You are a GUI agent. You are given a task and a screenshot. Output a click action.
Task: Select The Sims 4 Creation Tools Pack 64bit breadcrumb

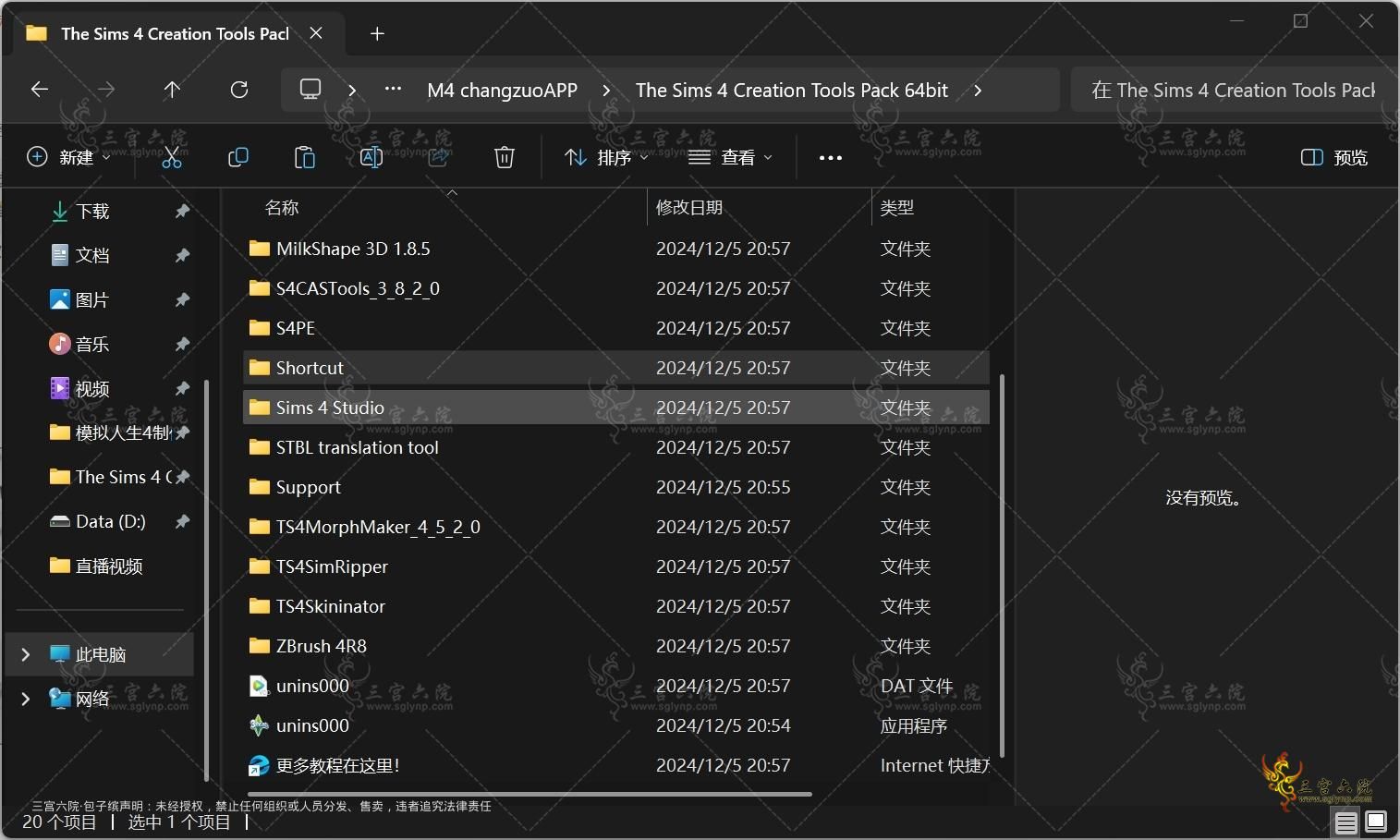coord(792,91)
